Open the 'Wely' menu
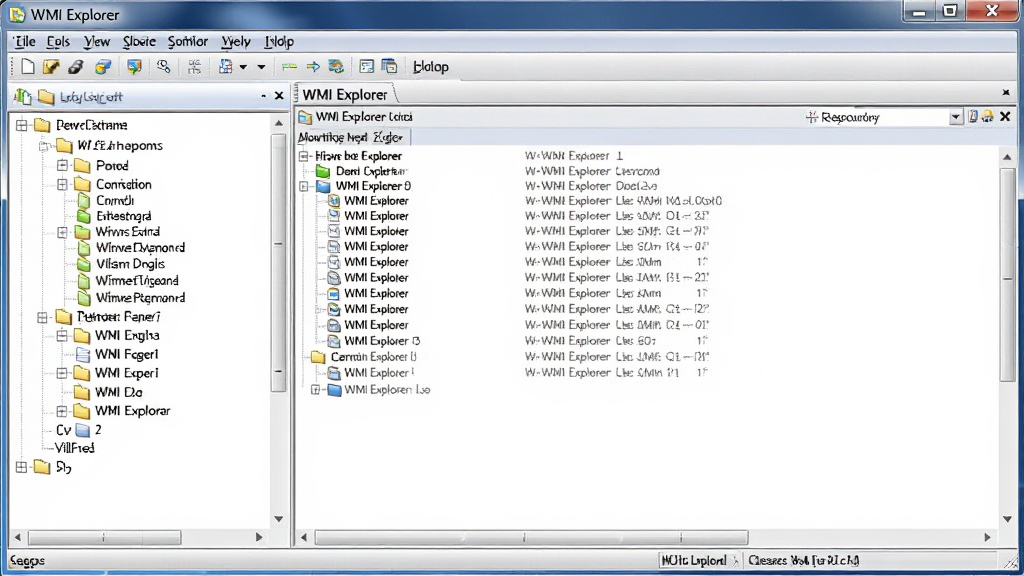 [x=236, y=42]
